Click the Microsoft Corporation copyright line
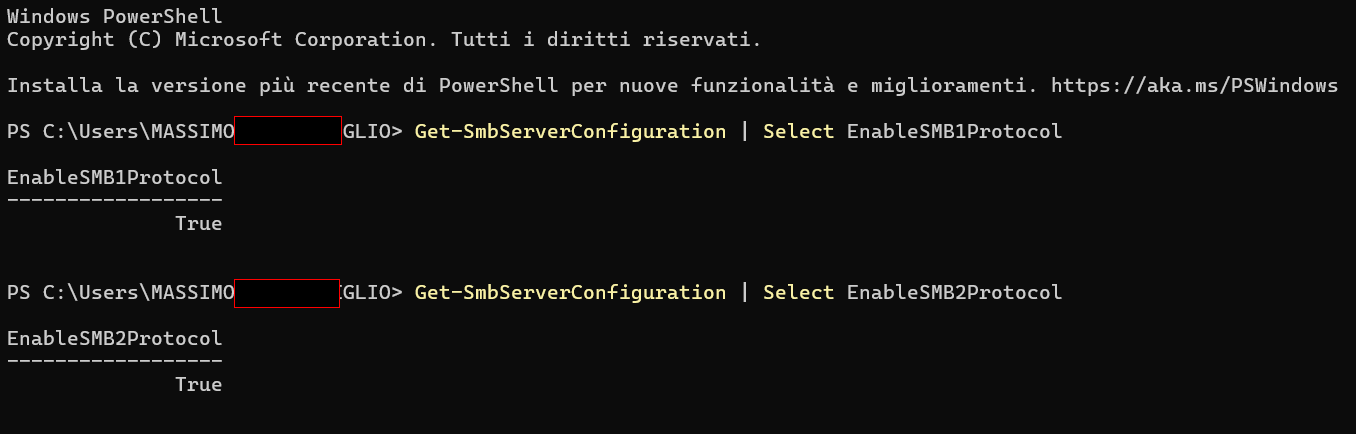 click(x=384, y=41)
